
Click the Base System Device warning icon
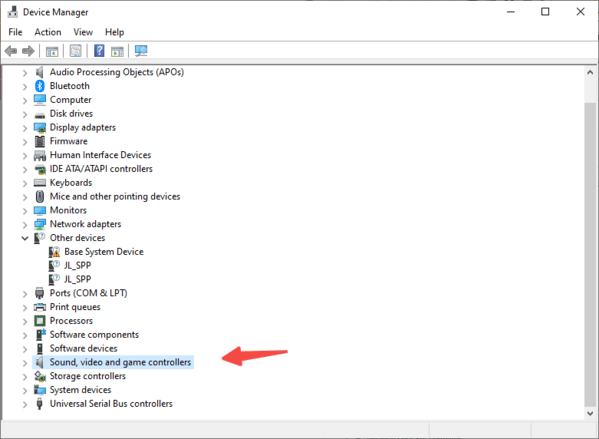54,252
